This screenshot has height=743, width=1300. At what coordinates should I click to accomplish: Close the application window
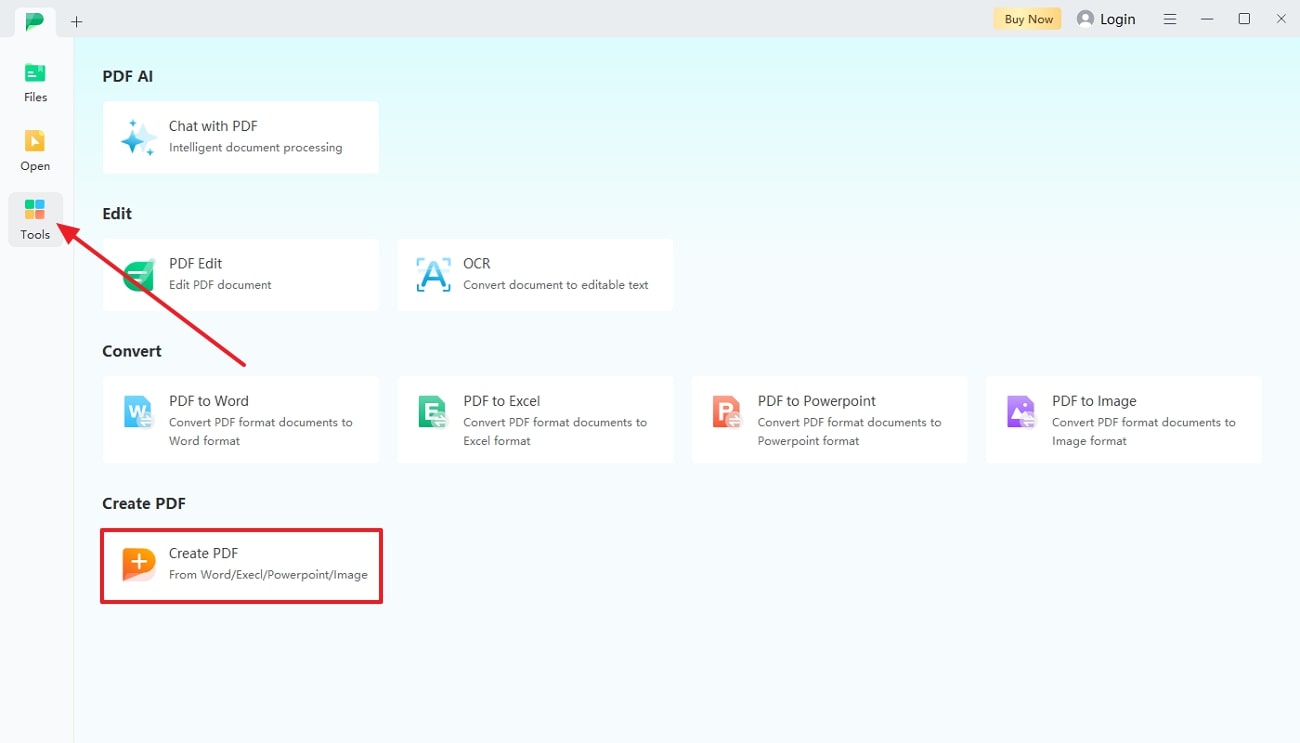coord(1281,19)
